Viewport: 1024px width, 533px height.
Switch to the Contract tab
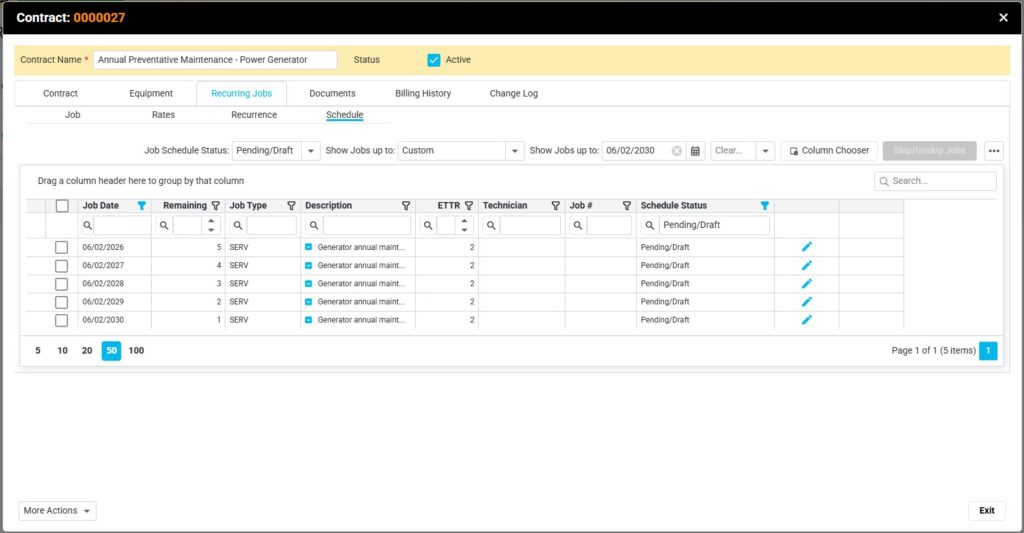click(x=60, y=93)
